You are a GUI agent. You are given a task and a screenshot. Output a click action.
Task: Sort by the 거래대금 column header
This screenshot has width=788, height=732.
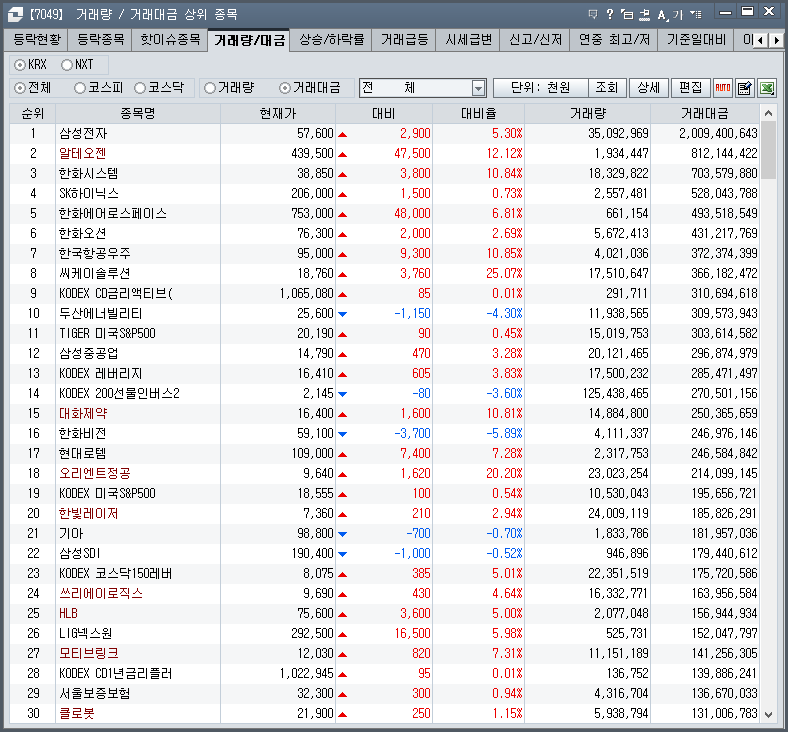(705, 114)
